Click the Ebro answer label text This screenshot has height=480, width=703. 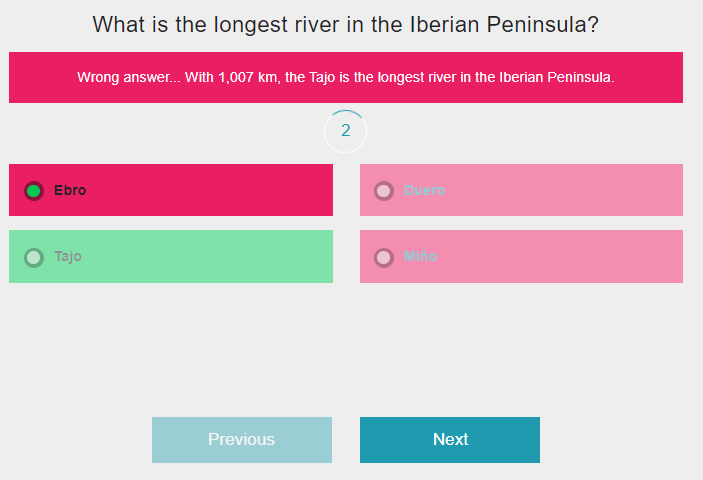point(70,190)
